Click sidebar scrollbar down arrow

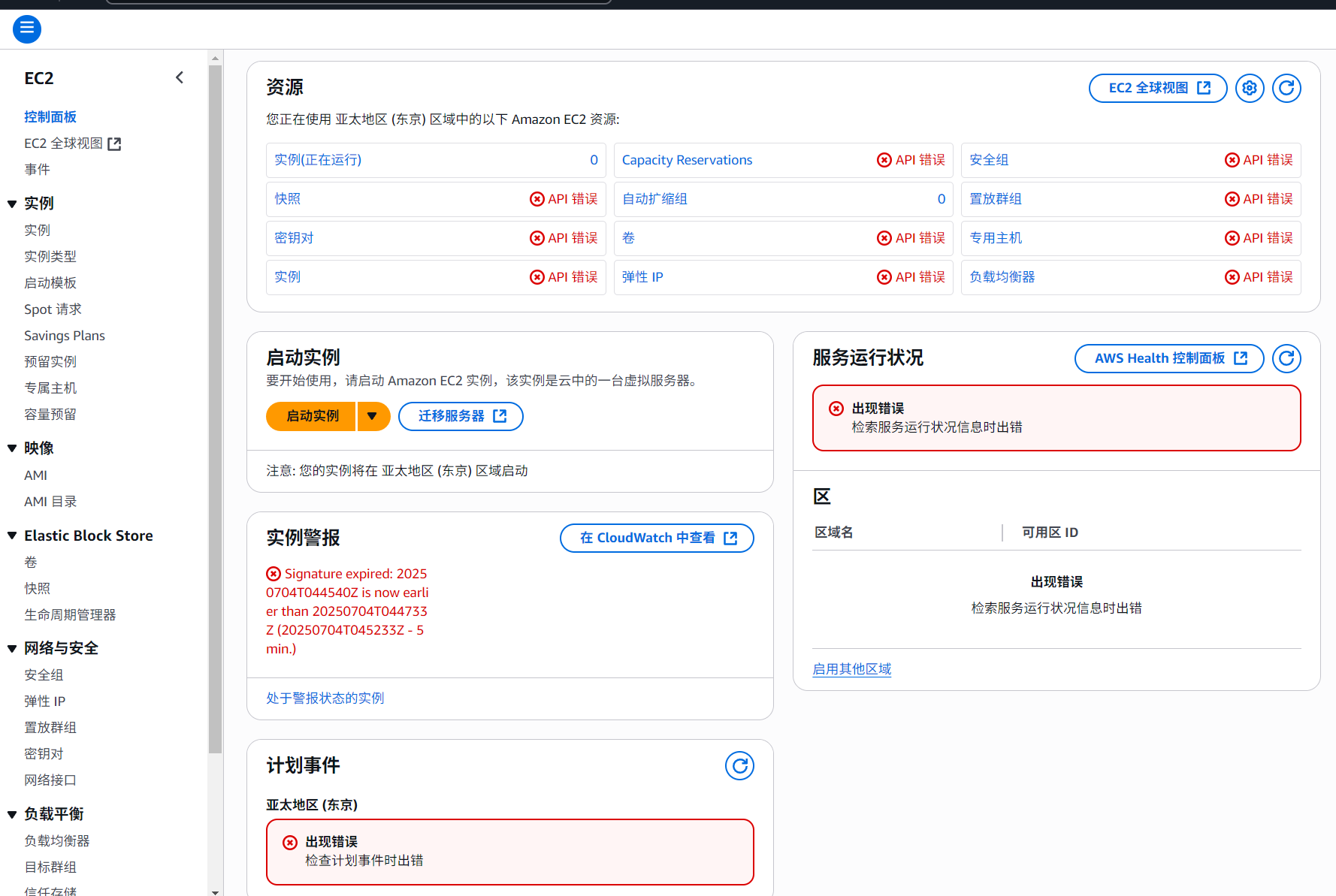tap(216, 891)
